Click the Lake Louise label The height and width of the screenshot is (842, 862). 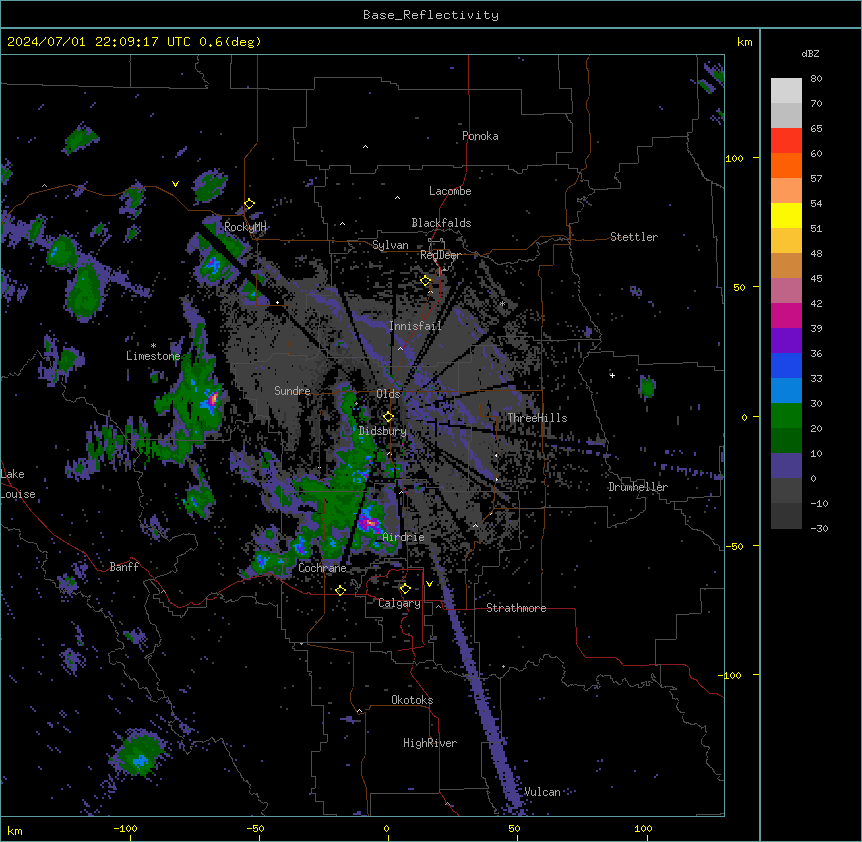pos(18,484)
